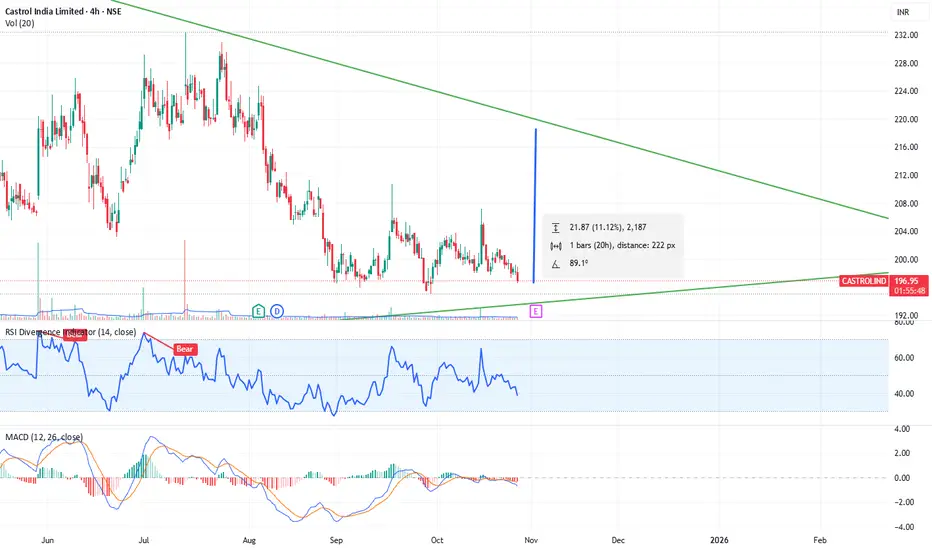Click the Nov label on the time axis
The height and width of the screenshot is (550, 932).
coord(531,540)
